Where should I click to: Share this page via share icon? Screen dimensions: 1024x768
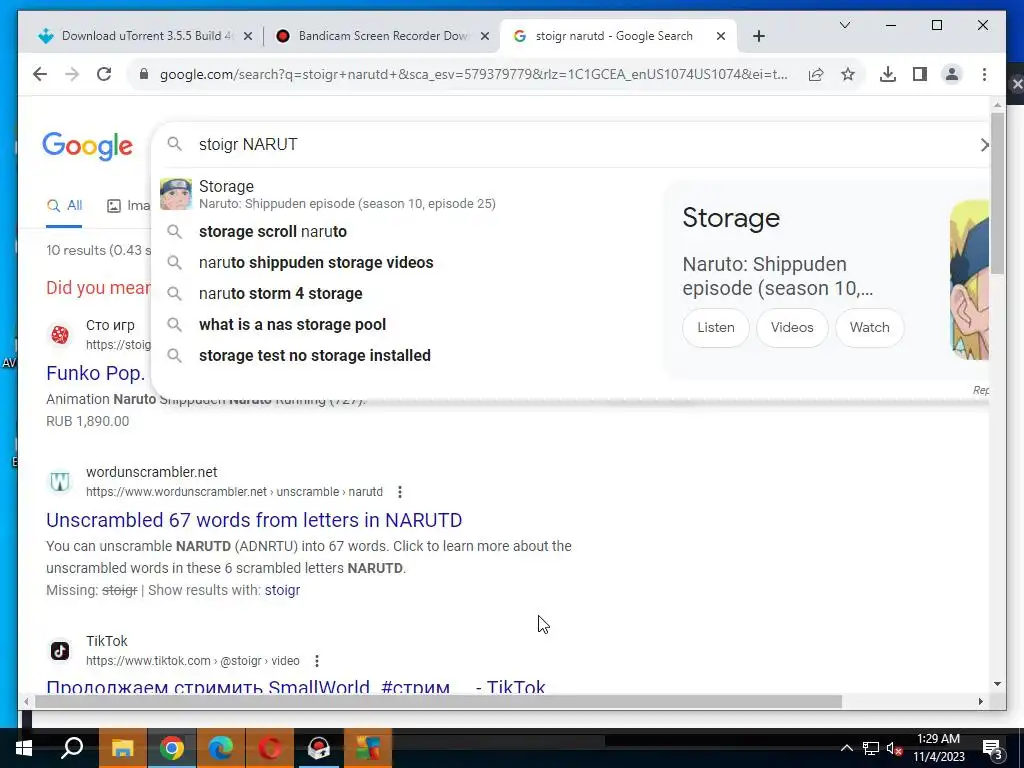[x=816, y=74]
